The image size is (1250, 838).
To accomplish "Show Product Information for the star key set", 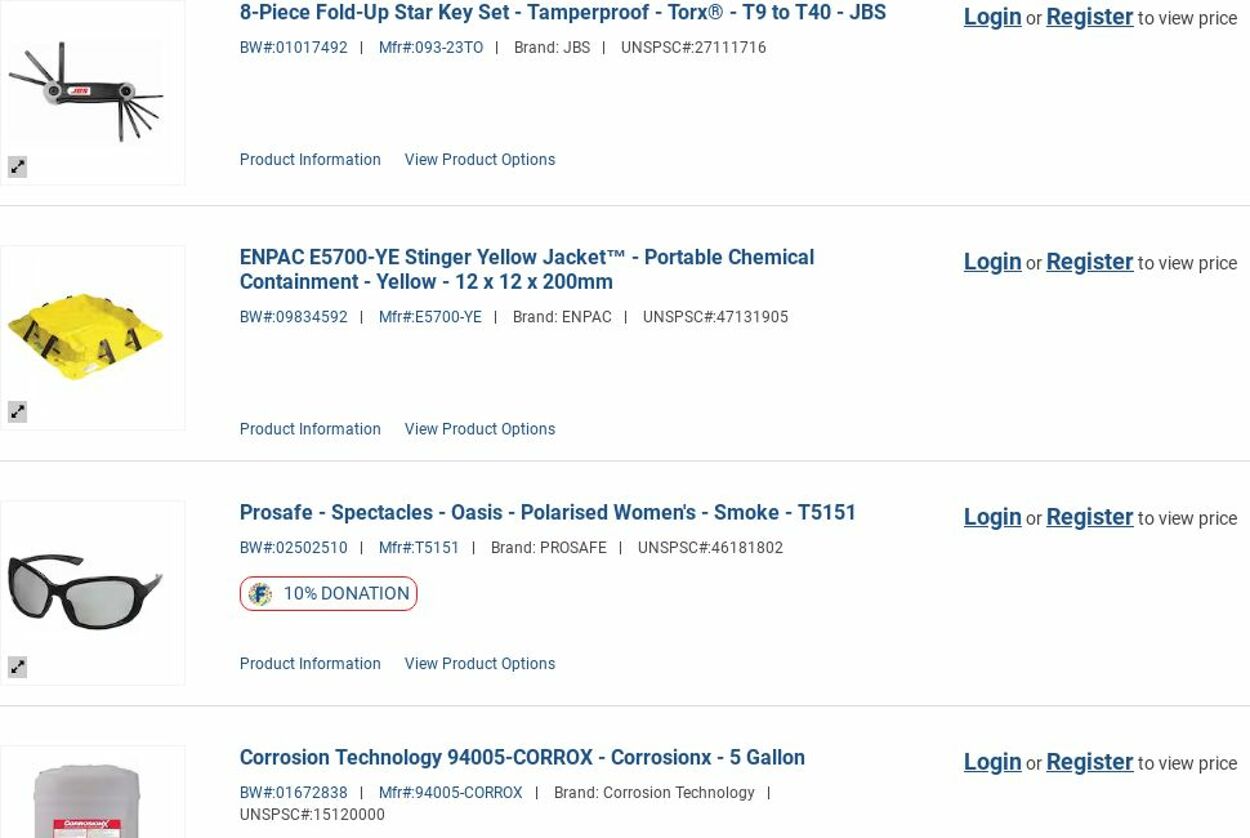I will pyautogui.click(x=310, y=160).
